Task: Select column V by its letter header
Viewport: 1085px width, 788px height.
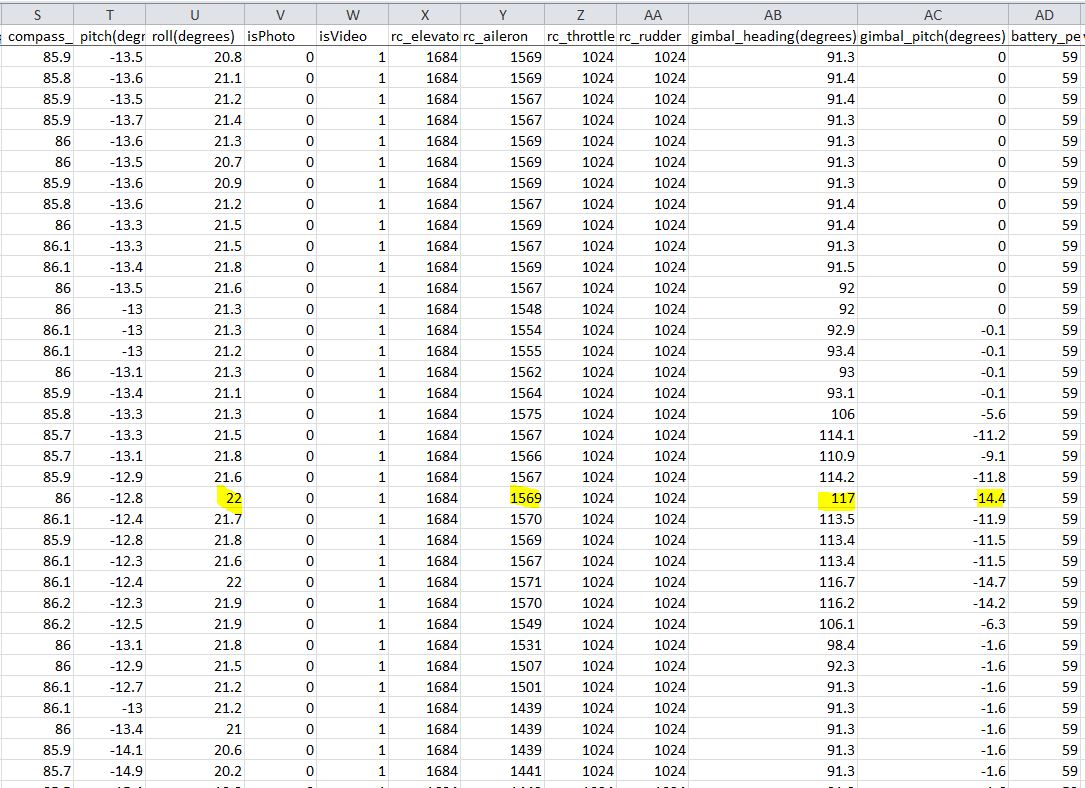Action: (x=280, y=15)
